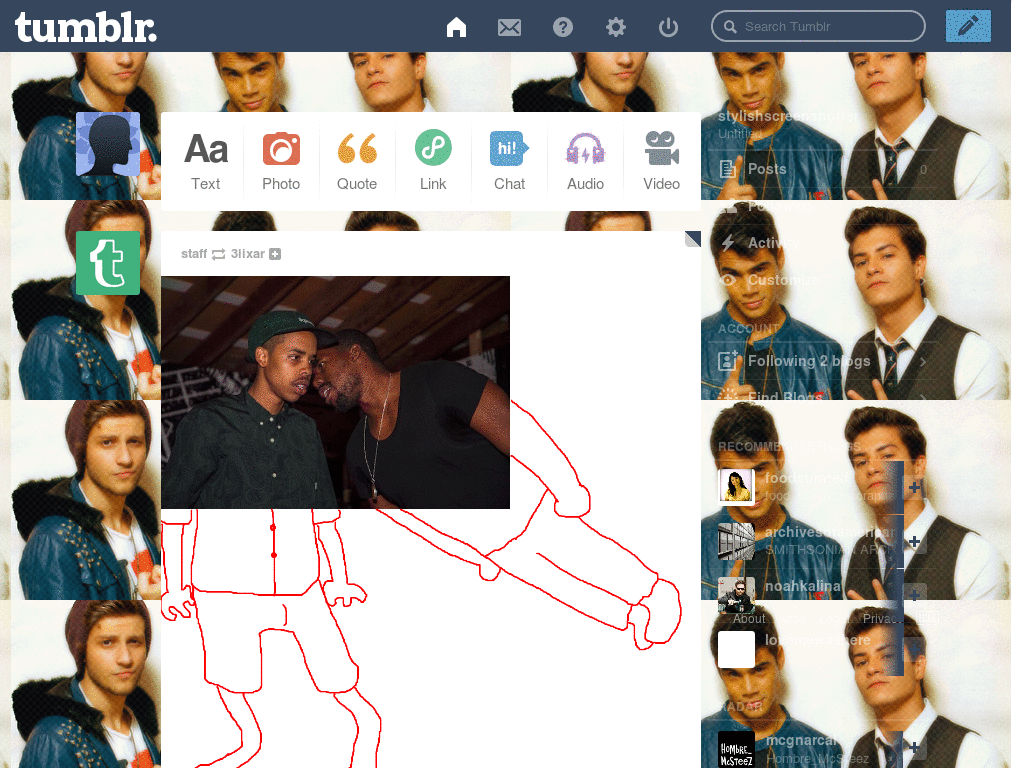
Task: Open the About footer link
Action: click(749, 618)
